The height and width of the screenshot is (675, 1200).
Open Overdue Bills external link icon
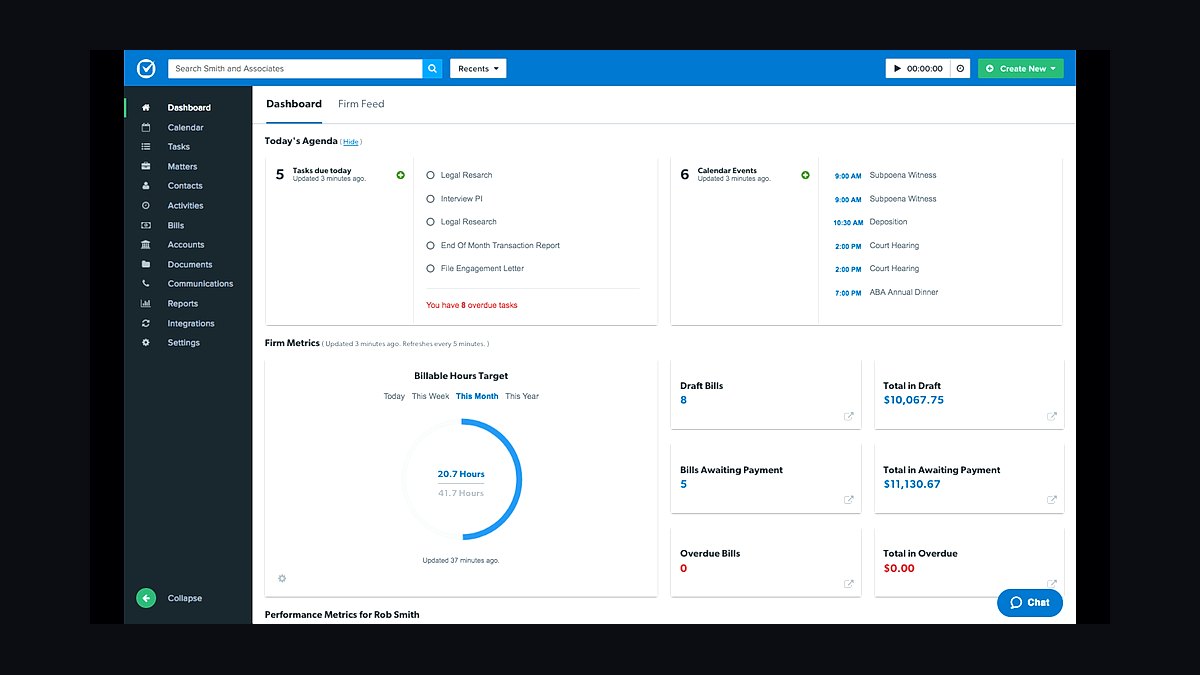click(x=849, y=584)
